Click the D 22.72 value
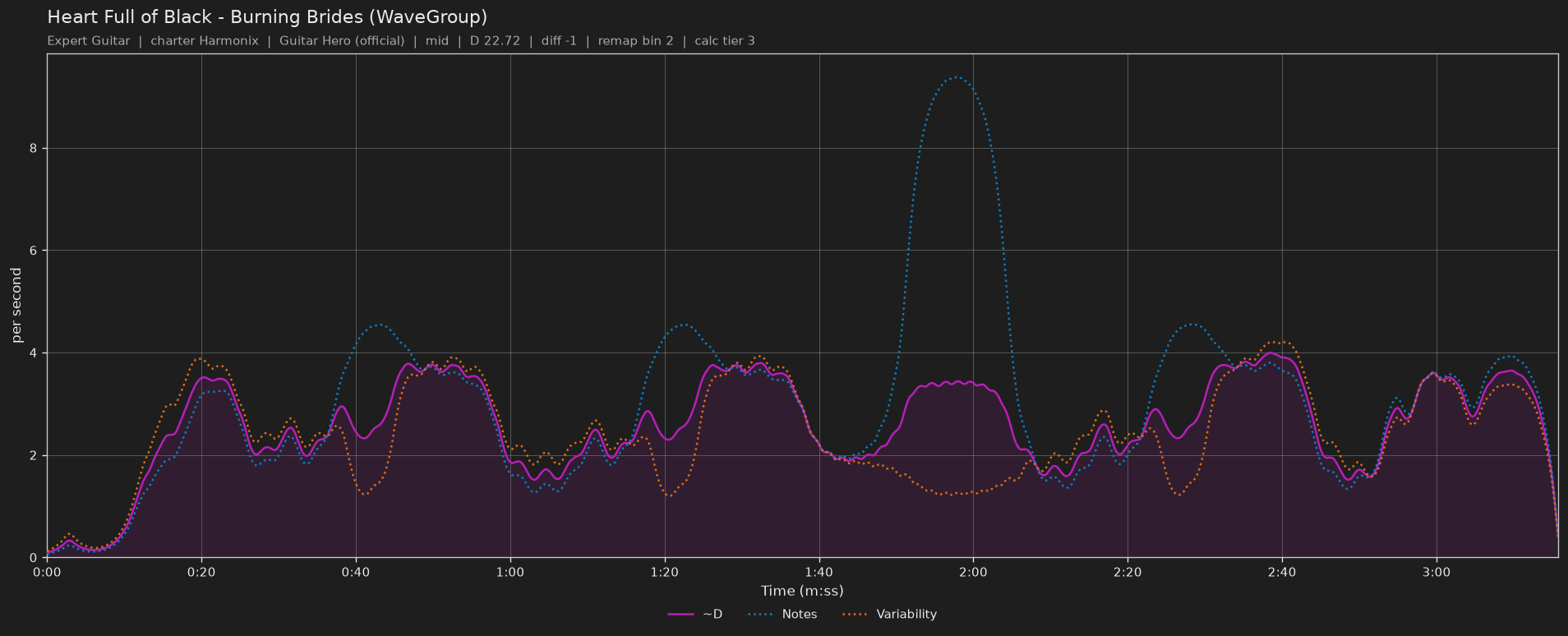The height and width of the screenshot is (636, 1568). (x=495, y=40)
